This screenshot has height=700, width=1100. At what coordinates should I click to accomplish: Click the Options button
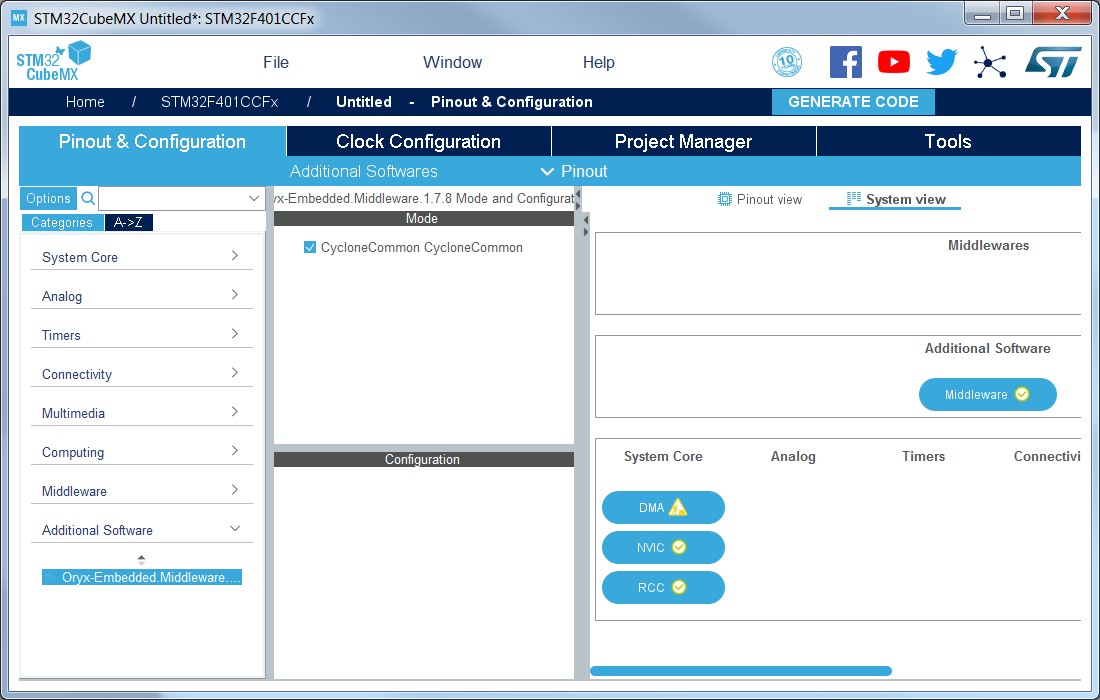48,198
